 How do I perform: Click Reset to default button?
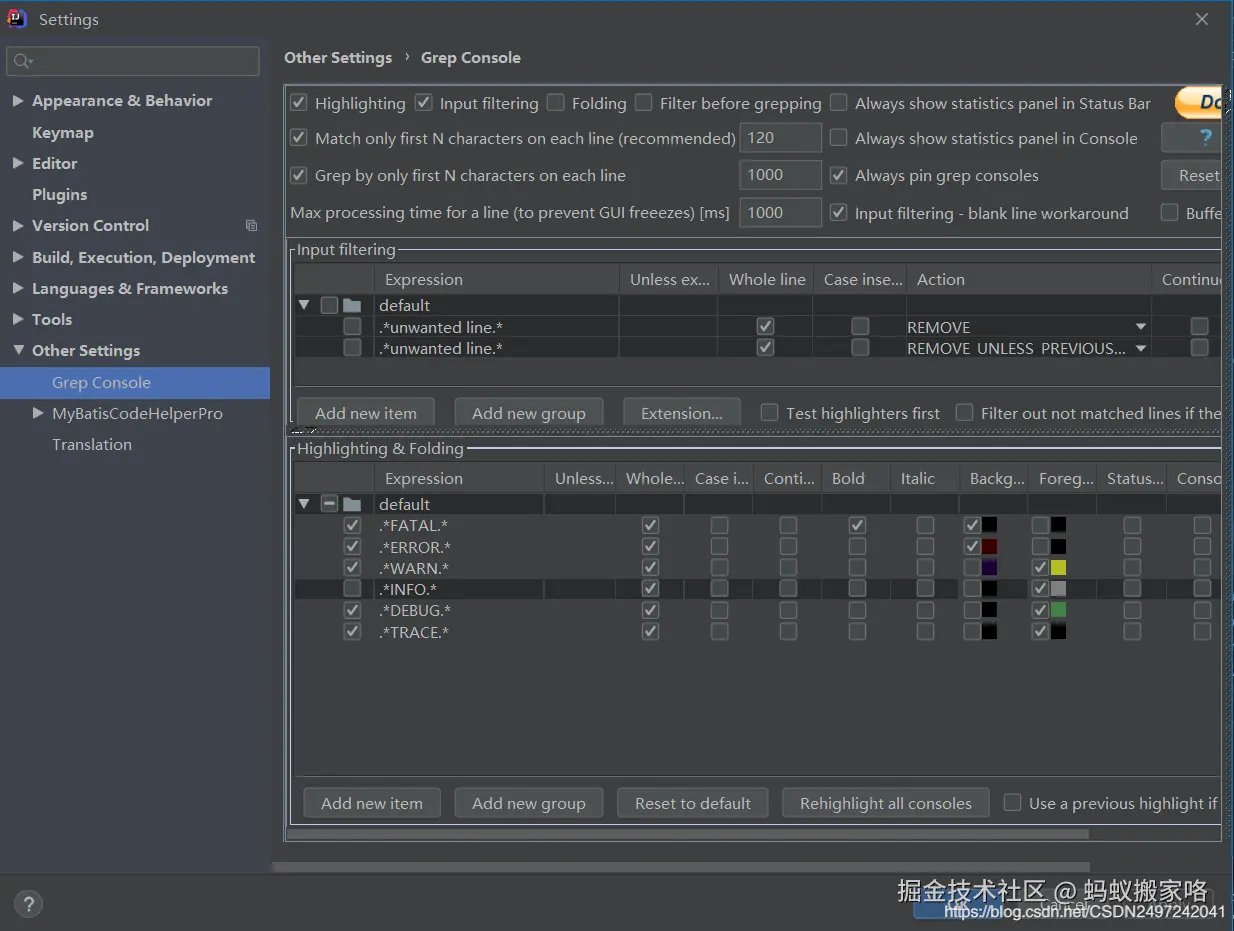[693, 803]
